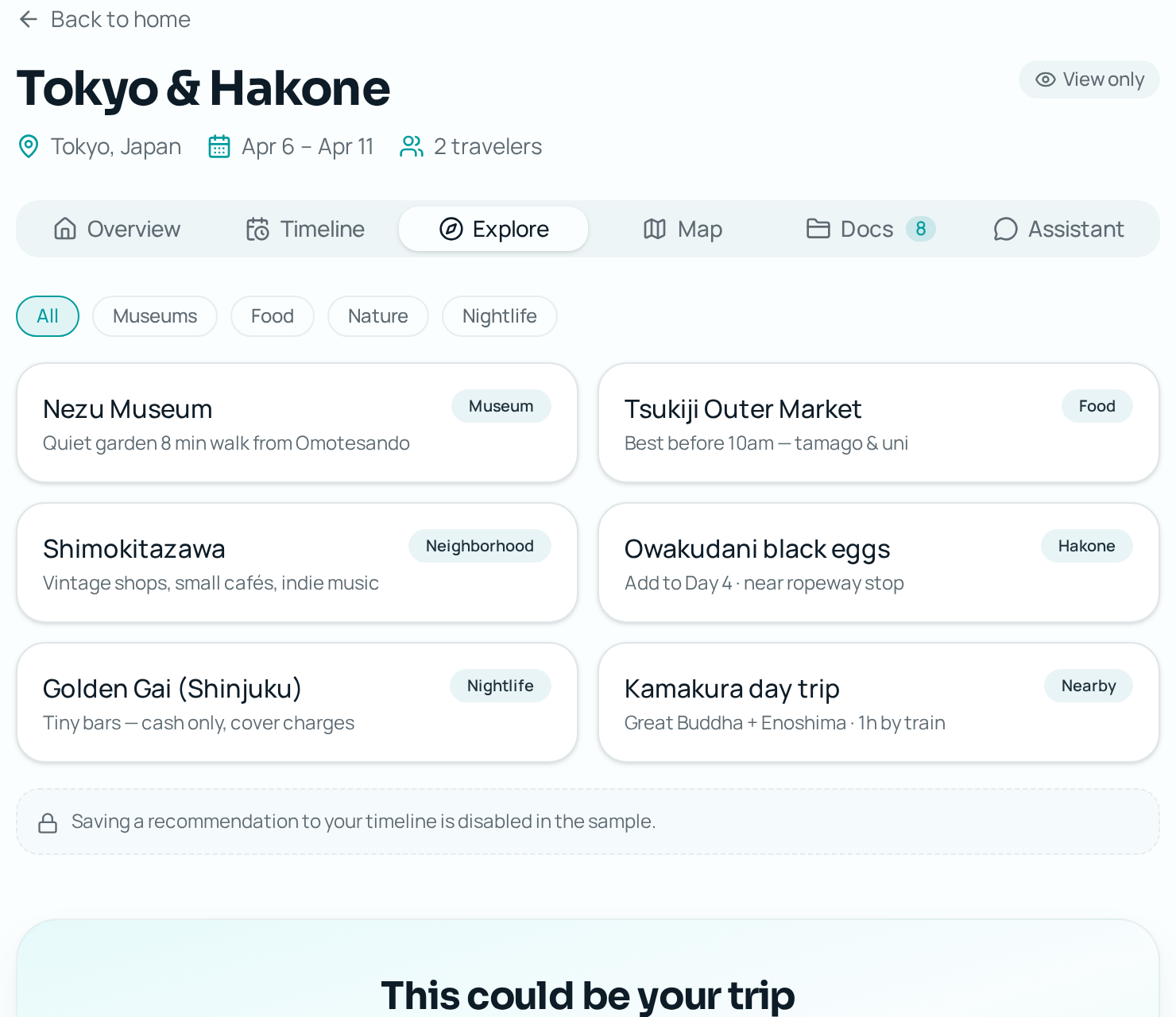The height and width of the screenshot is (1017, 1176).
Task: Click the calendar icon beside Apr 6
Action: [219, 146]
